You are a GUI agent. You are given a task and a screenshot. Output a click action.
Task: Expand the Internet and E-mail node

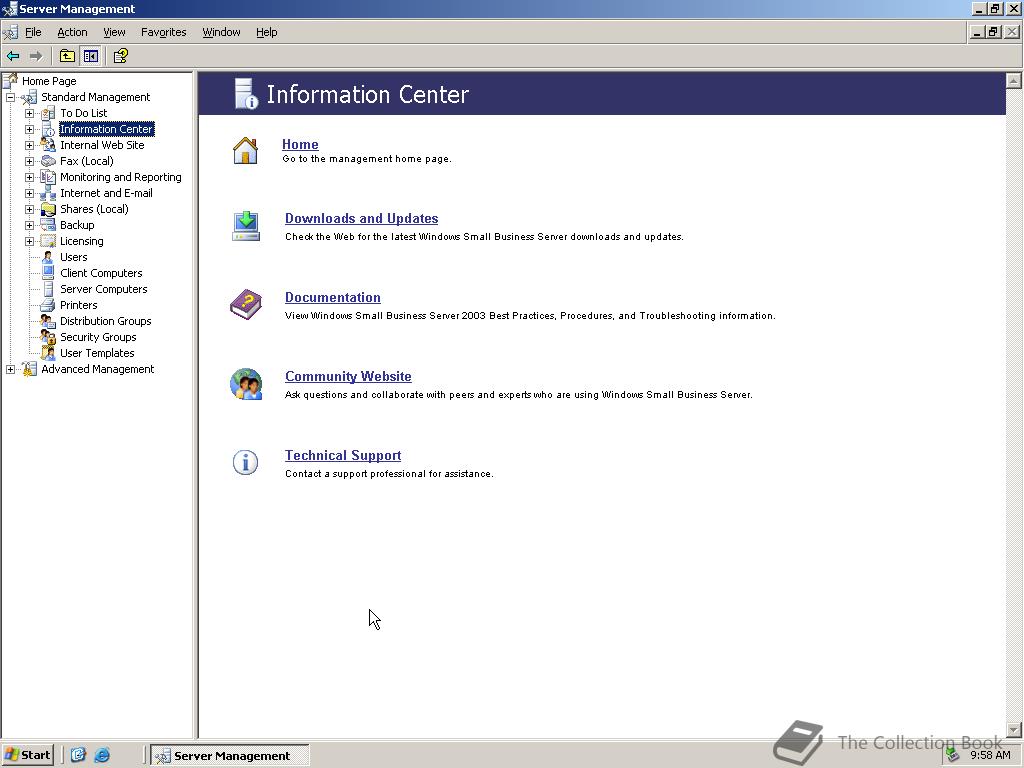coord(29,193)
